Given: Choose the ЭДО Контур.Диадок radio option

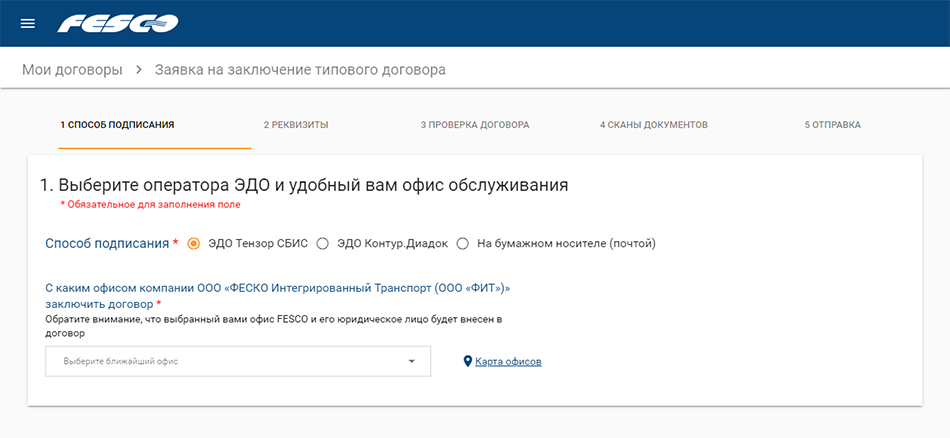Looking at the screenshot, I should 323,244.
